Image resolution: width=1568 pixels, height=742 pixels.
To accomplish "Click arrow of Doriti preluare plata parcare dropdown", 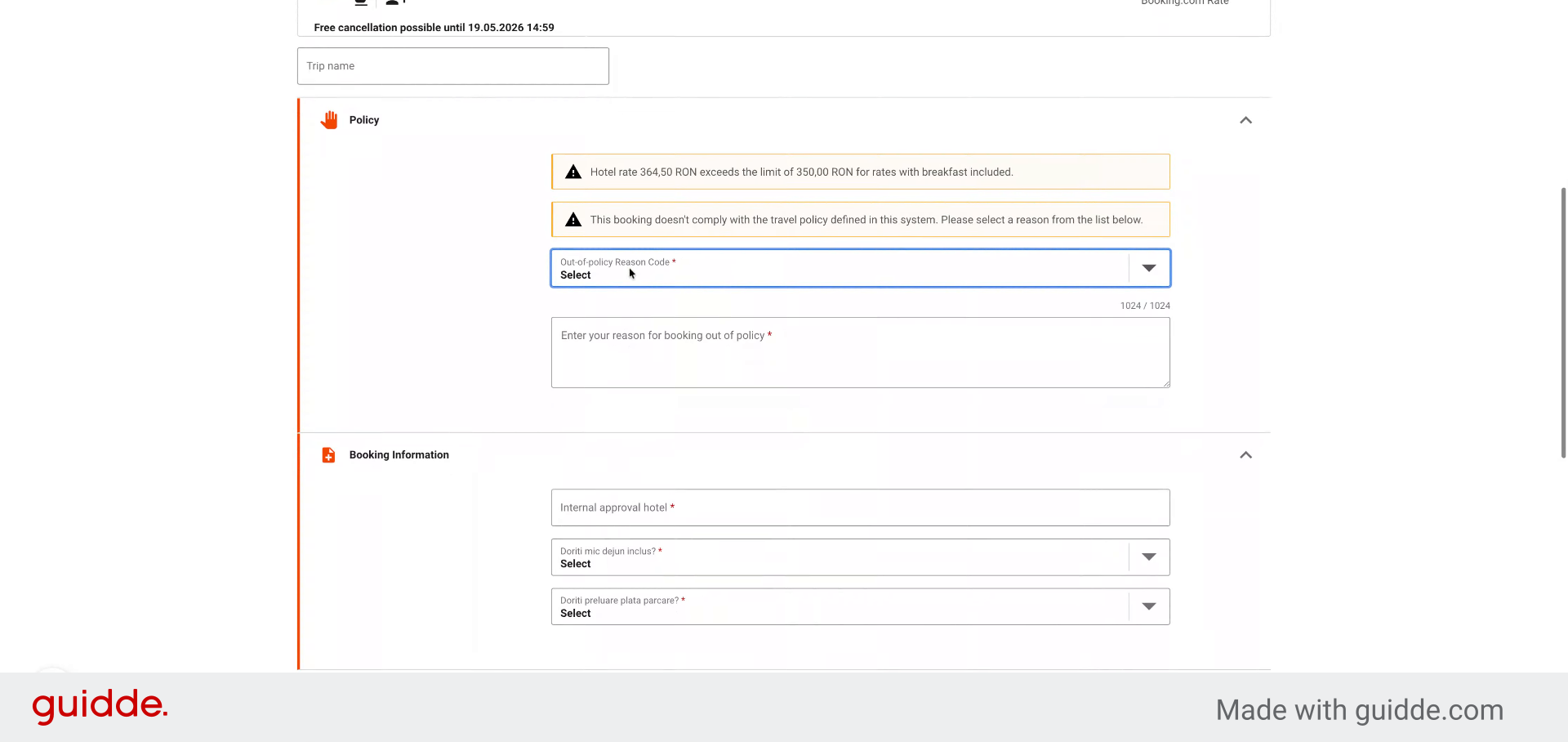I will pyautogui.click(x=1149, y=606).
